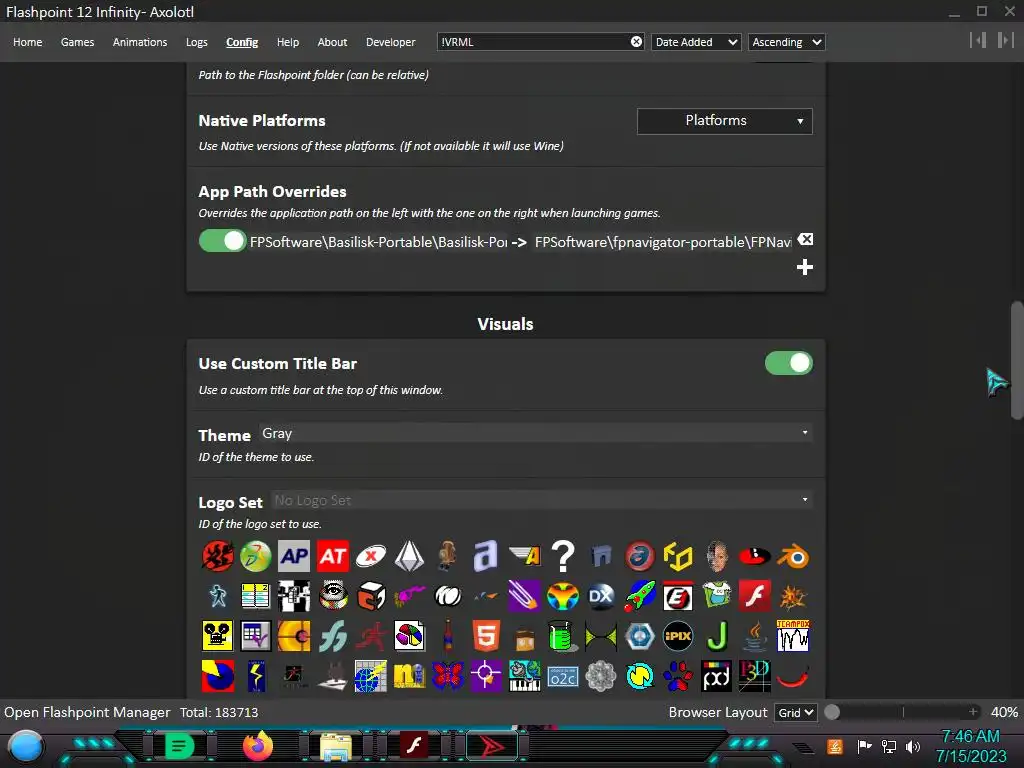Viewport: 1024px width, 768px height.
Task: Click the pie chart document logo
Action: (409, 635)
